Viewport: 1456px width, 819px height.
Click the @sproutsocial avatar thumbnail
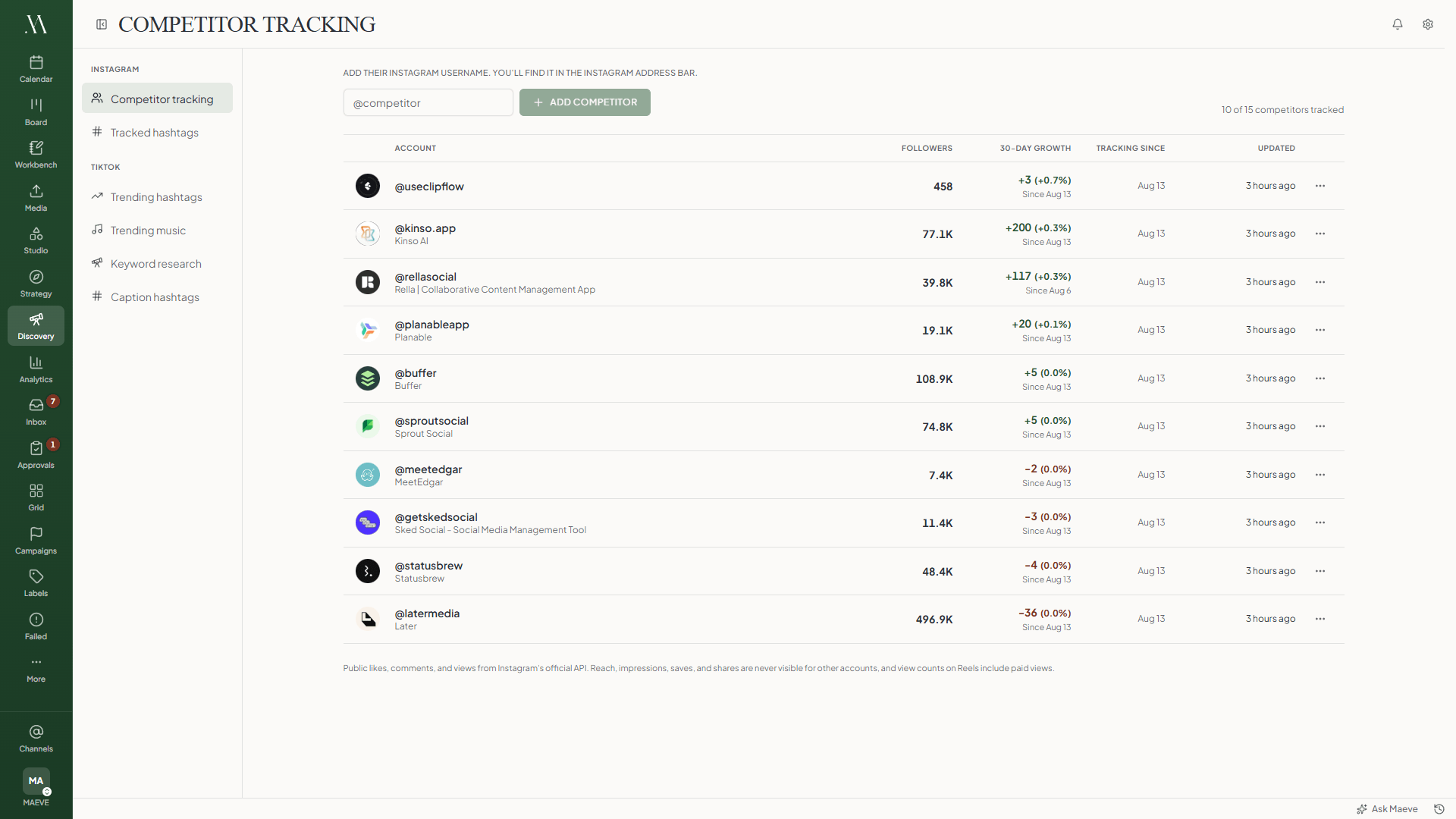[x=368, y=426]
